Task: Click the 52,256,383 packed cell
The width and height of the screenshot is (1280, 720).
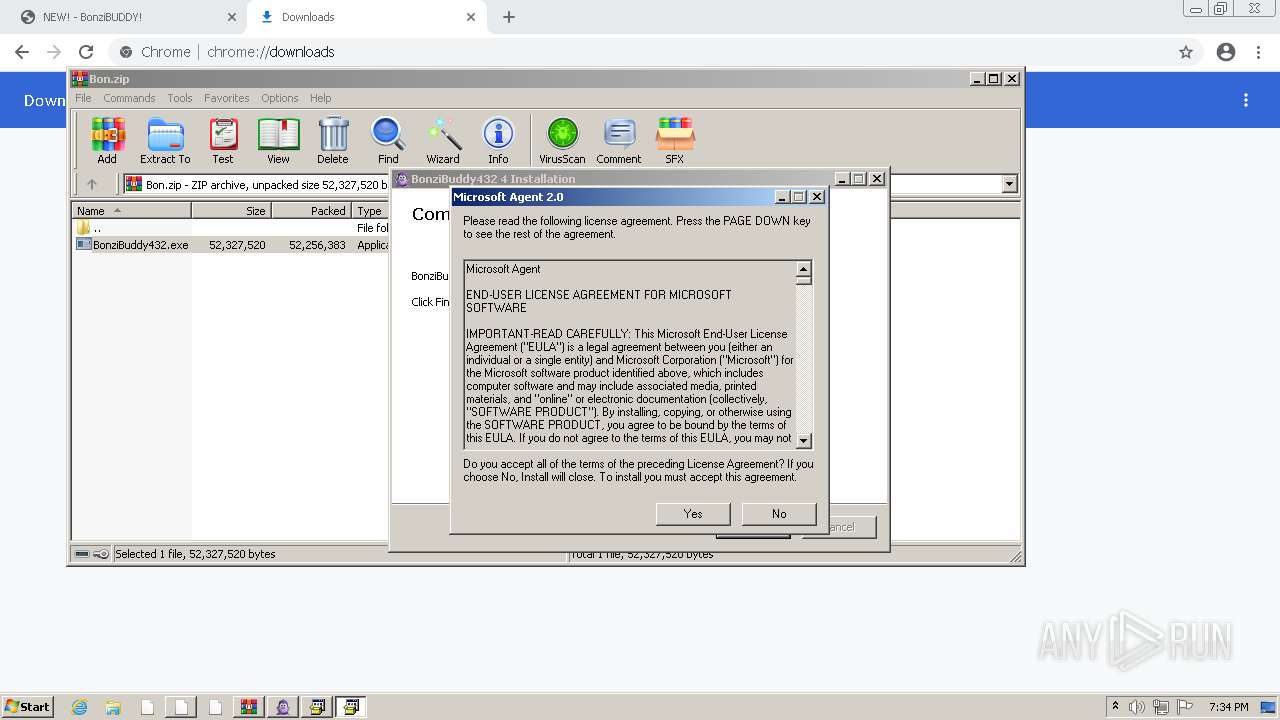Action: point(317,245)
